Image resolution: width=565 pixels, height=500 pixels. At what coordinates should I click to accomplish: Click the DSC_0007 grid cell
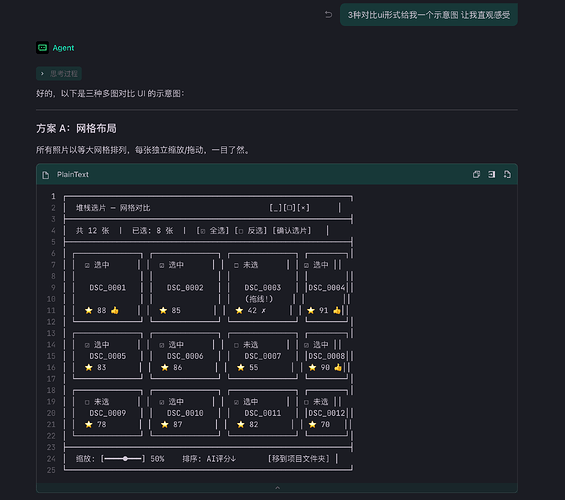(x=263, y=356)
